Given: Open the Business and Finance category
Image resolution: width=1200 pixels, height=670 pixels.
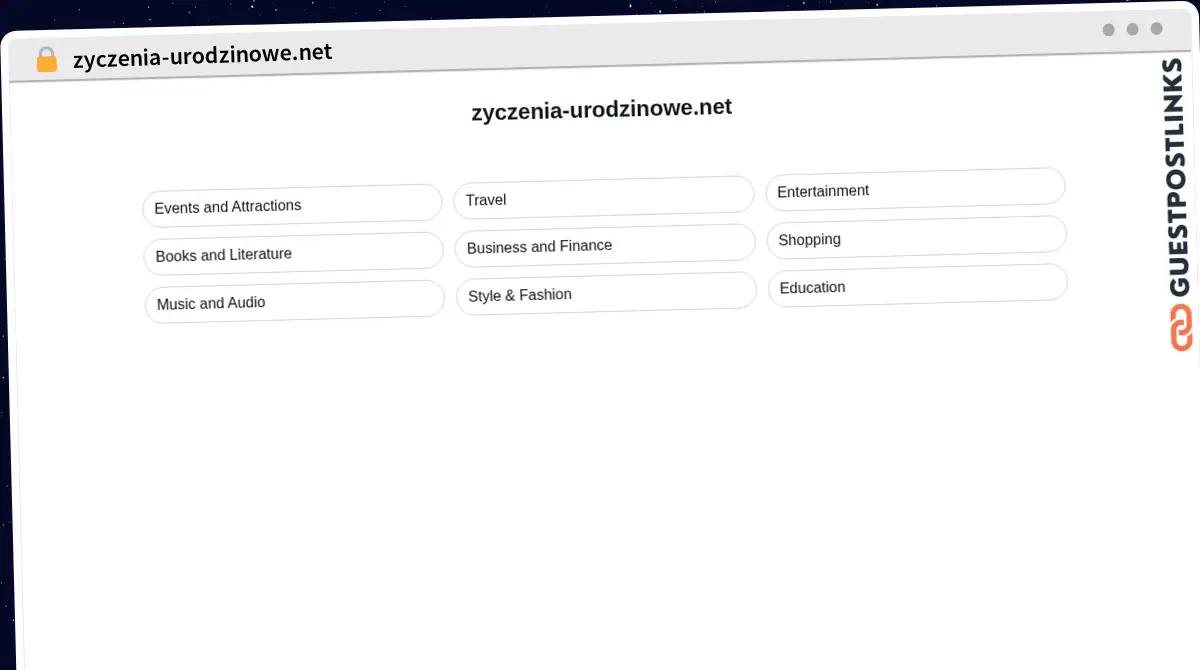Looking at the screenshot, I should coord(605,246).
